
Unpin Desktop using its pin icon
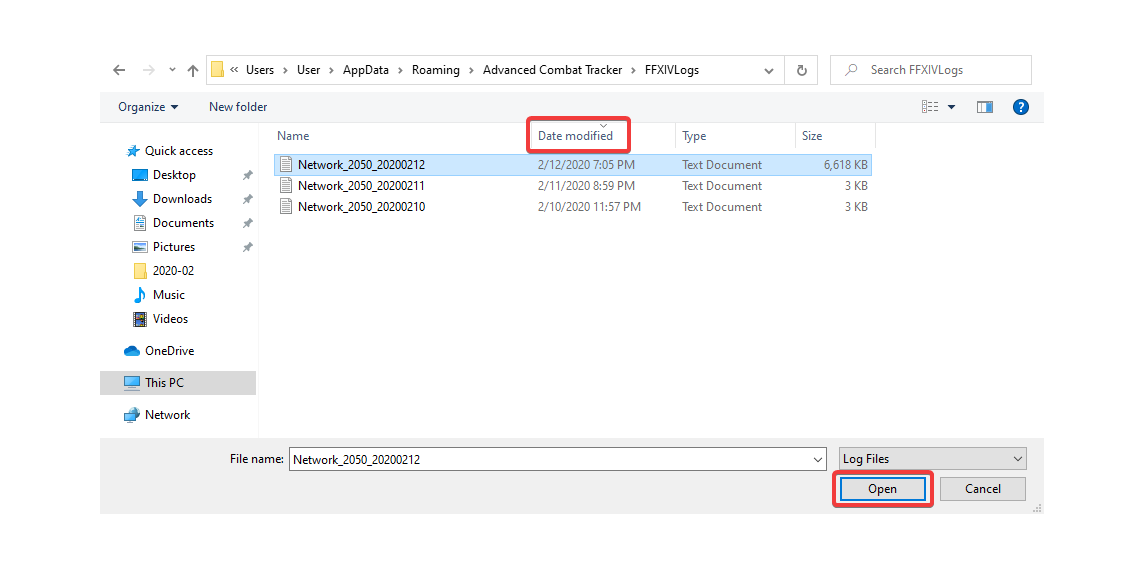coord(247,176)
